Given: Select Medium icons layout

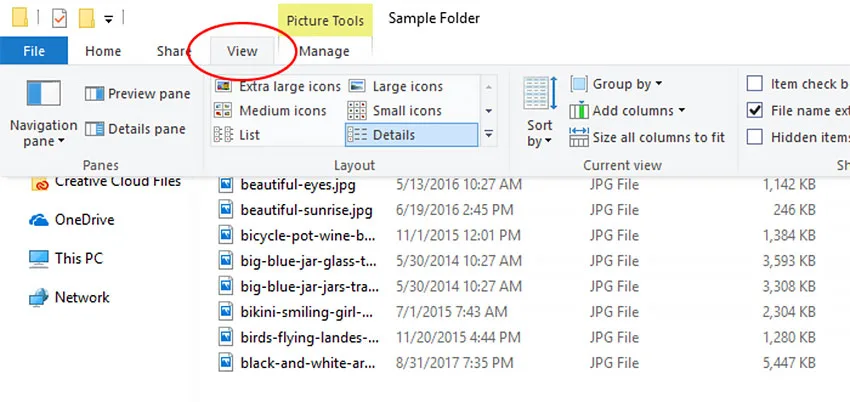Looking at the screenshot, I should pos(270,111).
